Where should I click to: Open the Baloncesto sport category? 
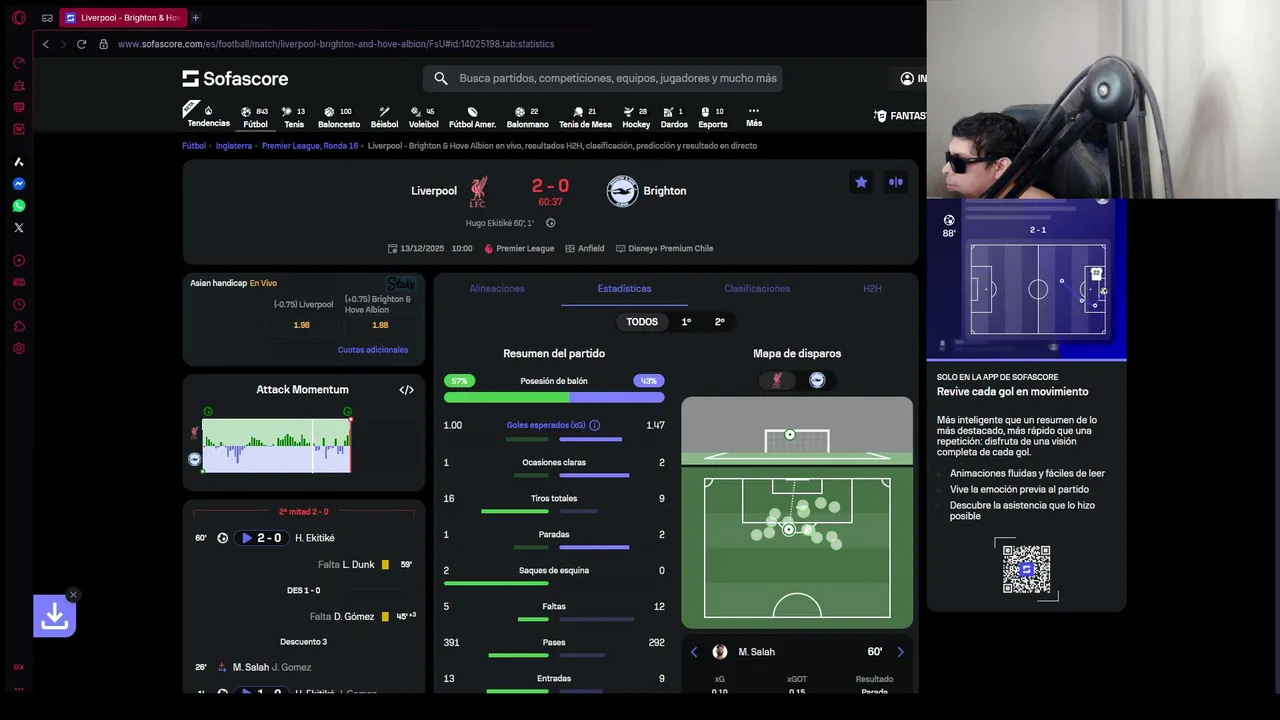[339, 118]
